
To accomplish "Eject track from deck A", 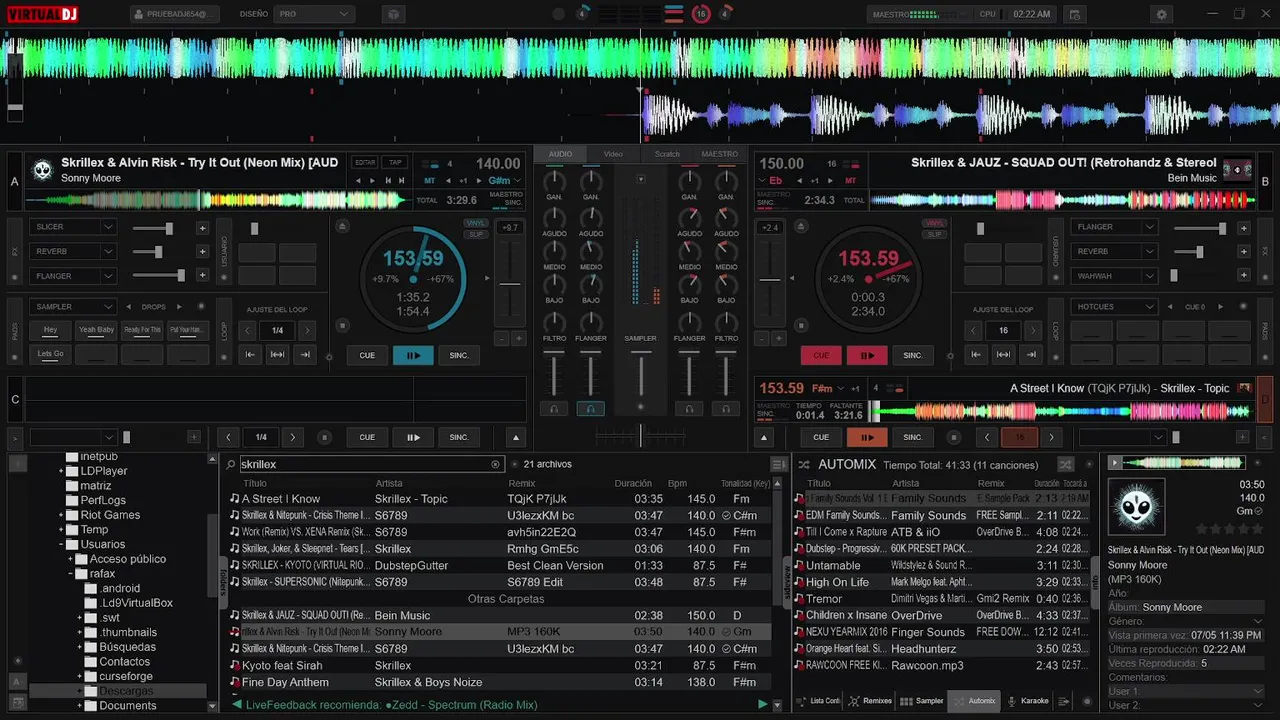I will pyautogui.click(x=342, y=227).
